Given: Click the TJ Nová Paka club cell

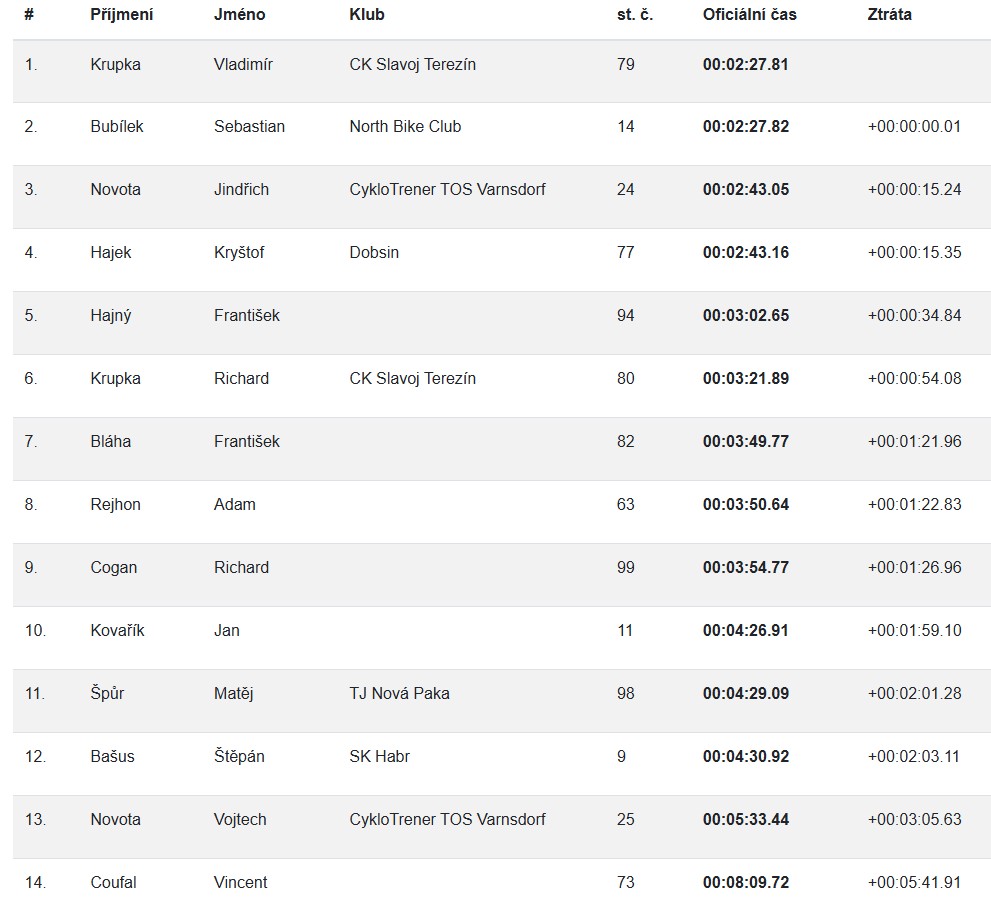Looking at the screenshot, I should coord(399,694).
